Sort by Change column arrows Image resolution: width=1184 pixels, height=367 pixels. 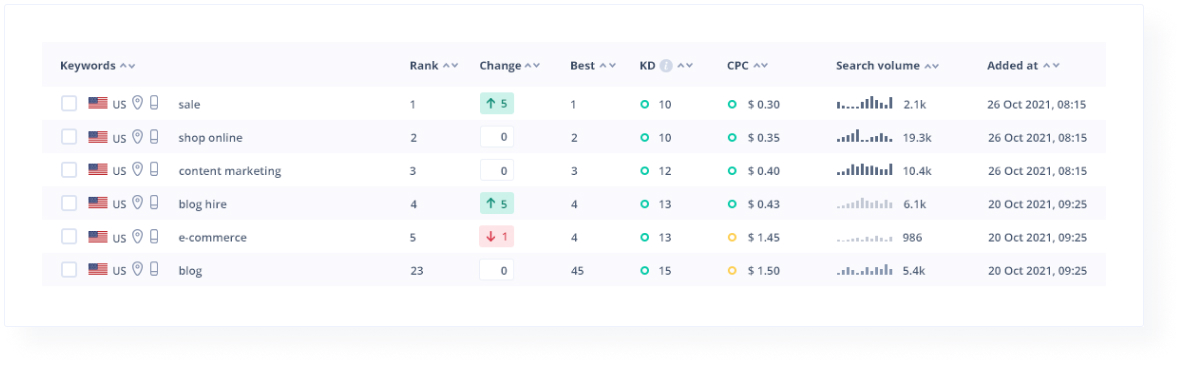tap(532, 66)
